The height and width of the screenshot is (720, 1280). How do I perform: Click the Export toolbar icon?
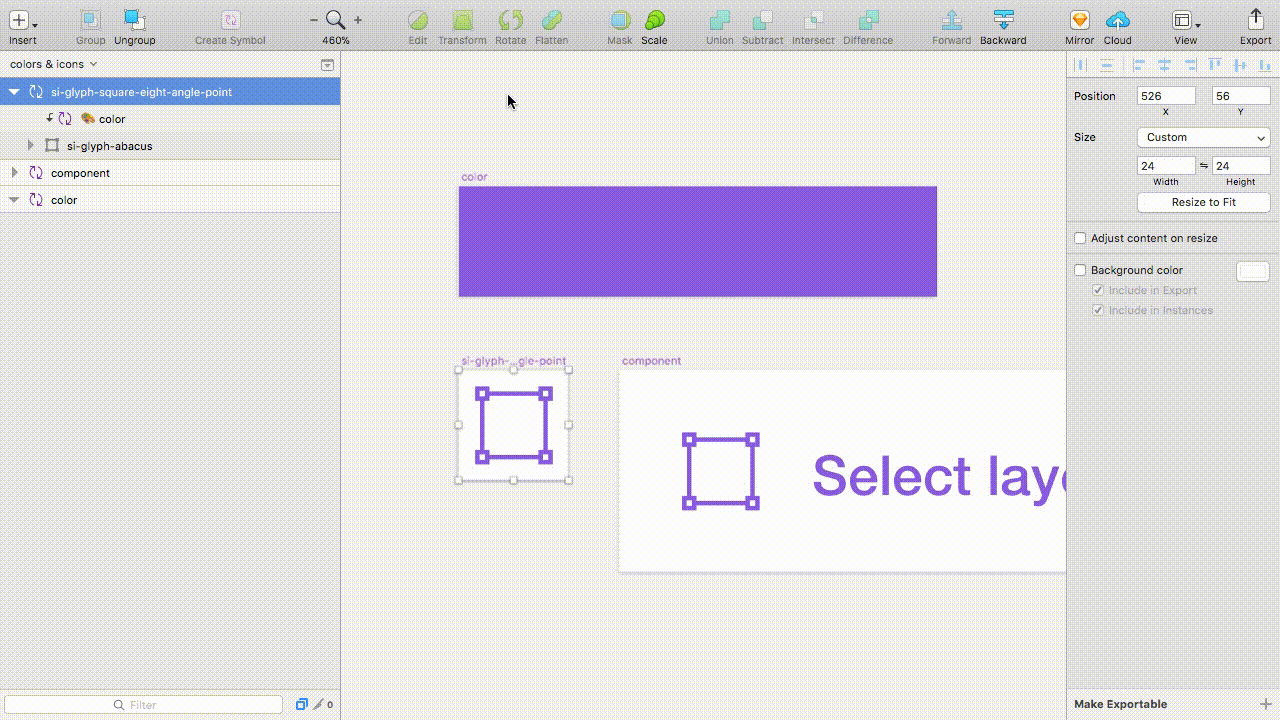pos(1256,20)
